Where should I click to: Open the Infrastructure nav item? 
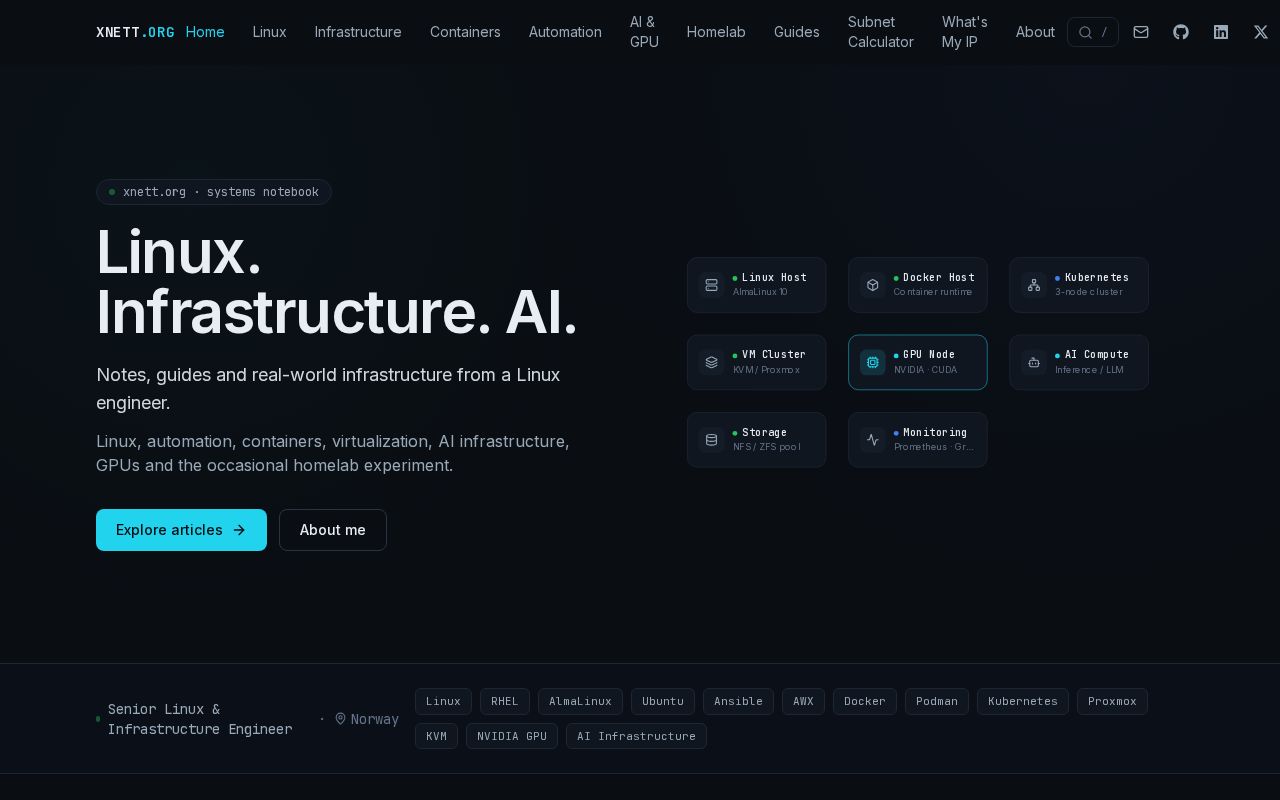[x=358, y=32]
